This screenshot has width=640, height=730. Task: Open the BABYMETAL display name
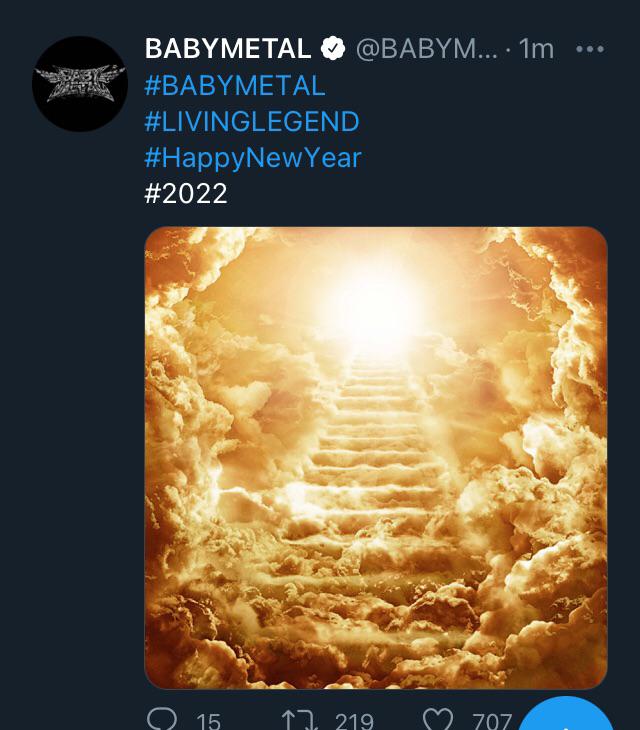228,48
